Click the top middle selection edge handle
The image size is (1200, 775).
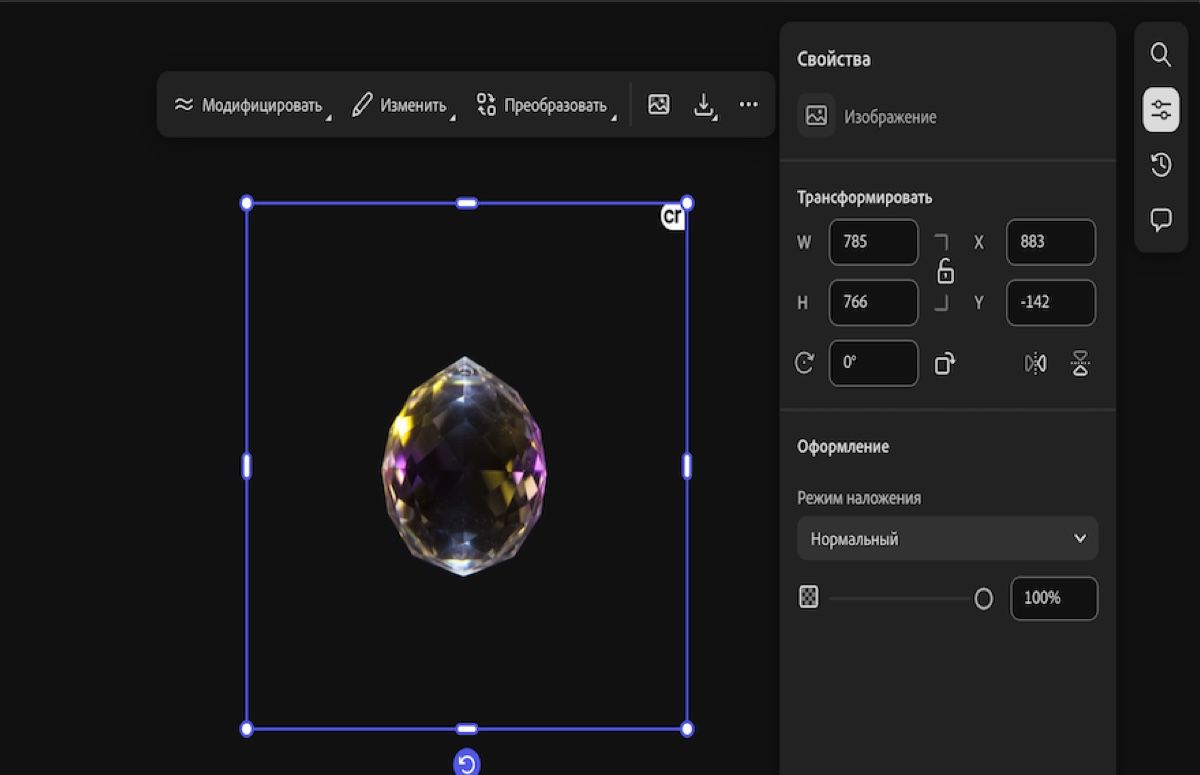(467, 203)
